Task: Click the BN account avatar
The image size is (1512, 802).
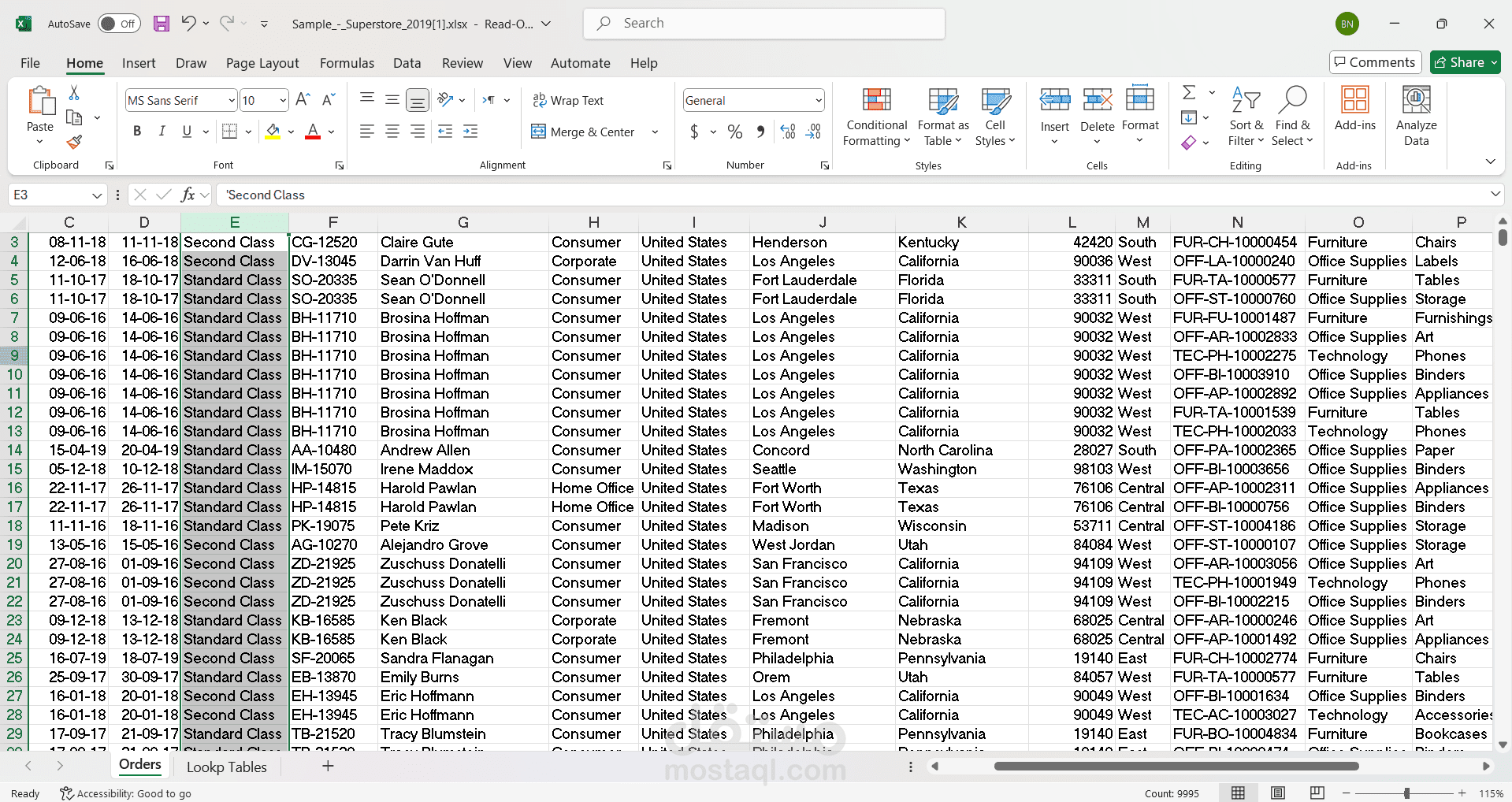Action: tap(1347, 24)
